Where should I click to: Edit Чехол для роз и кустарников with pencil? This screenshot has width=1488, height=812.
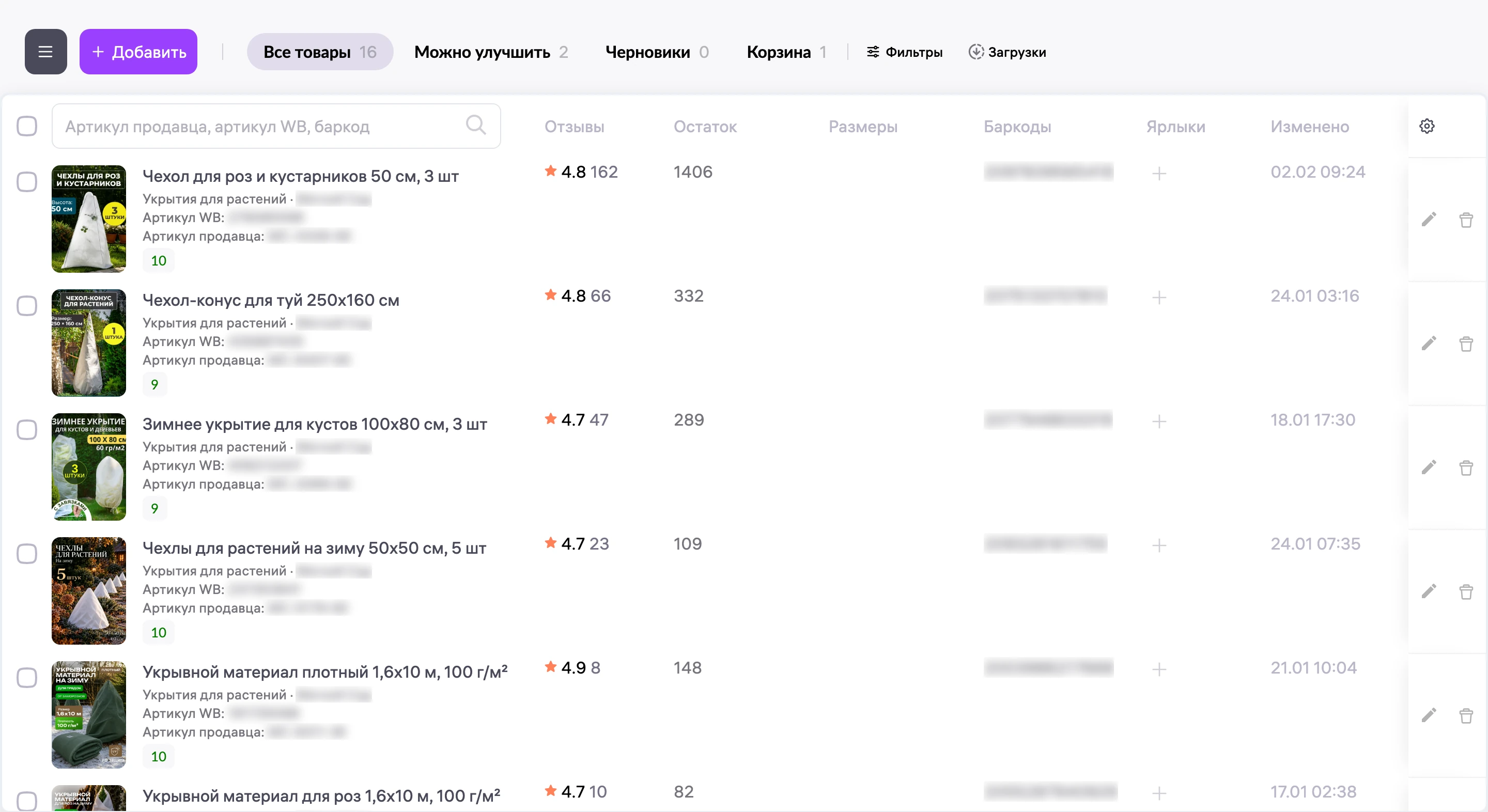(x=1429, y=220)
